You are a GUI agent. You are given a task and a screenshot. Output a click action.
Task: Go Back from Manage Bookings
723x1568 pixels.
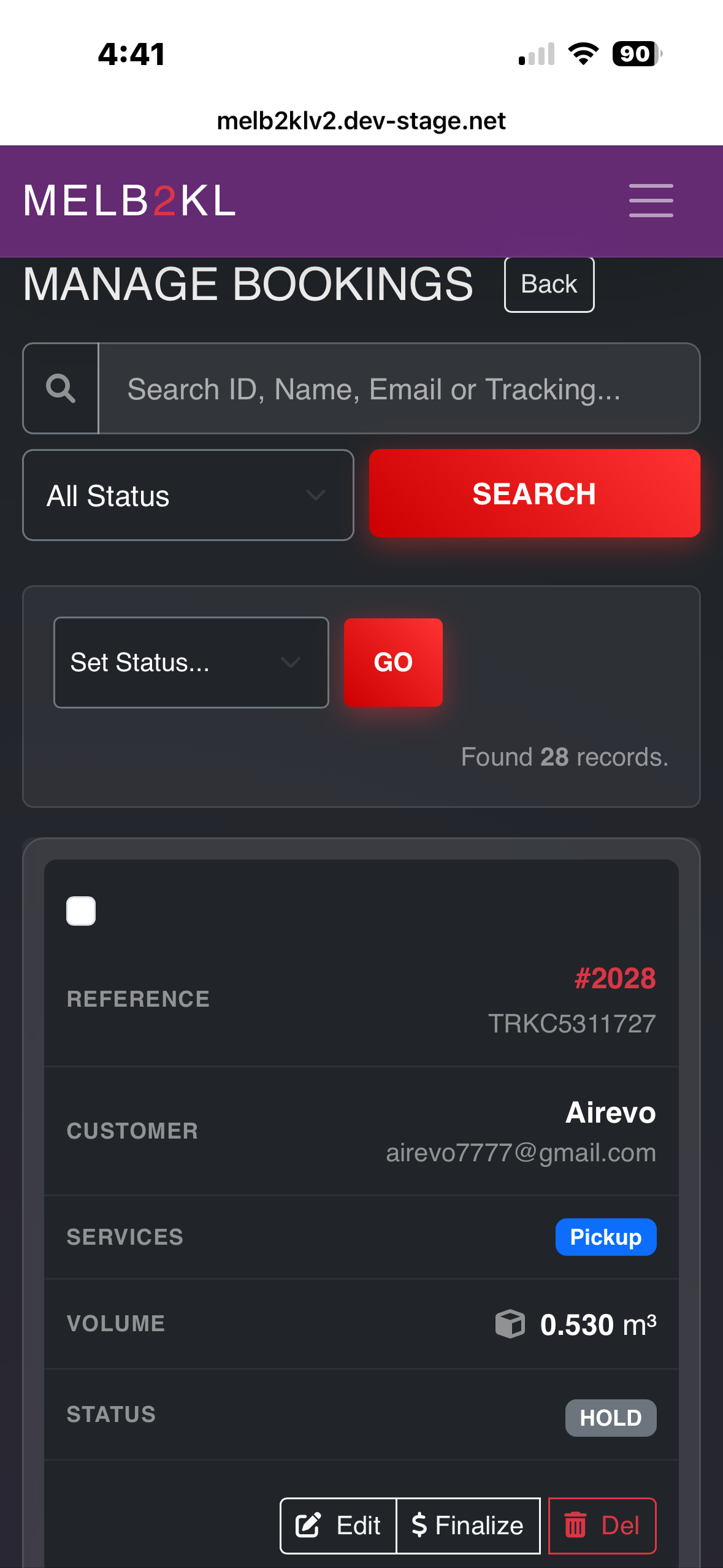pyautogui.click(x=549, y=285)
